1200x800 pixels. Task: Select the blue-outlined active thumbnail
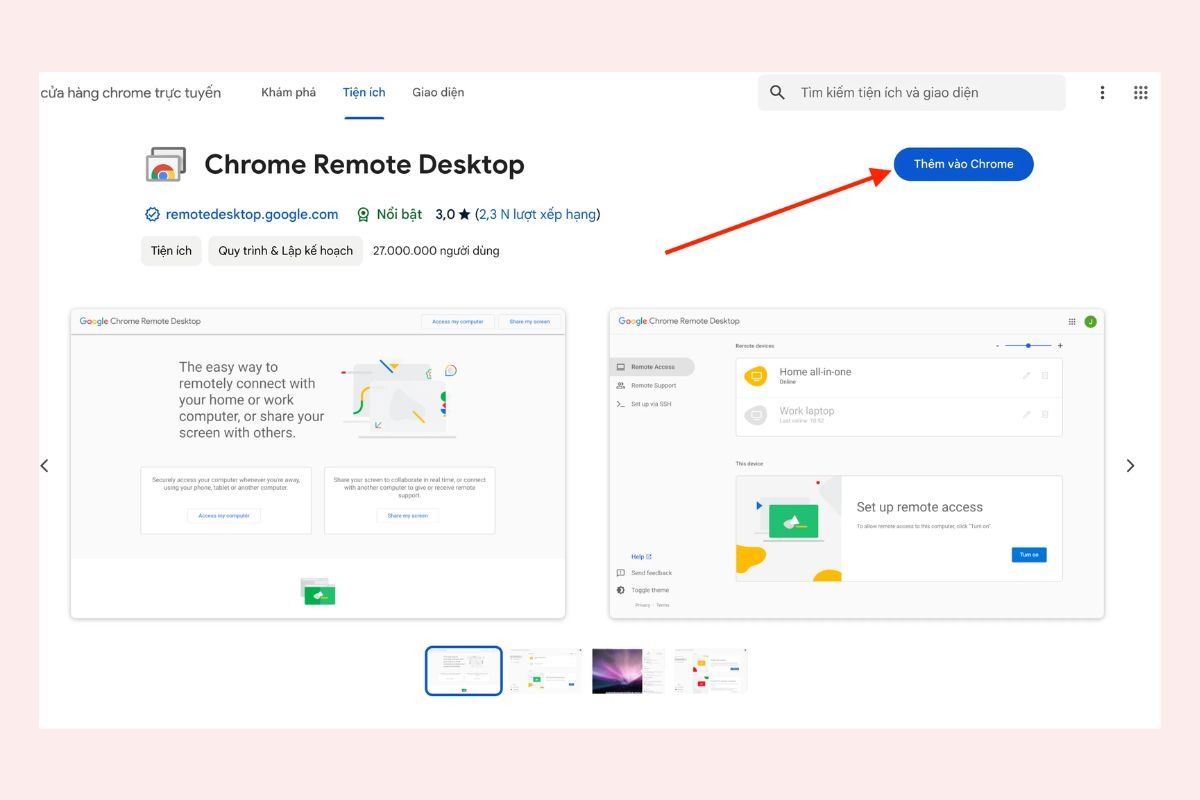[463, 670]
